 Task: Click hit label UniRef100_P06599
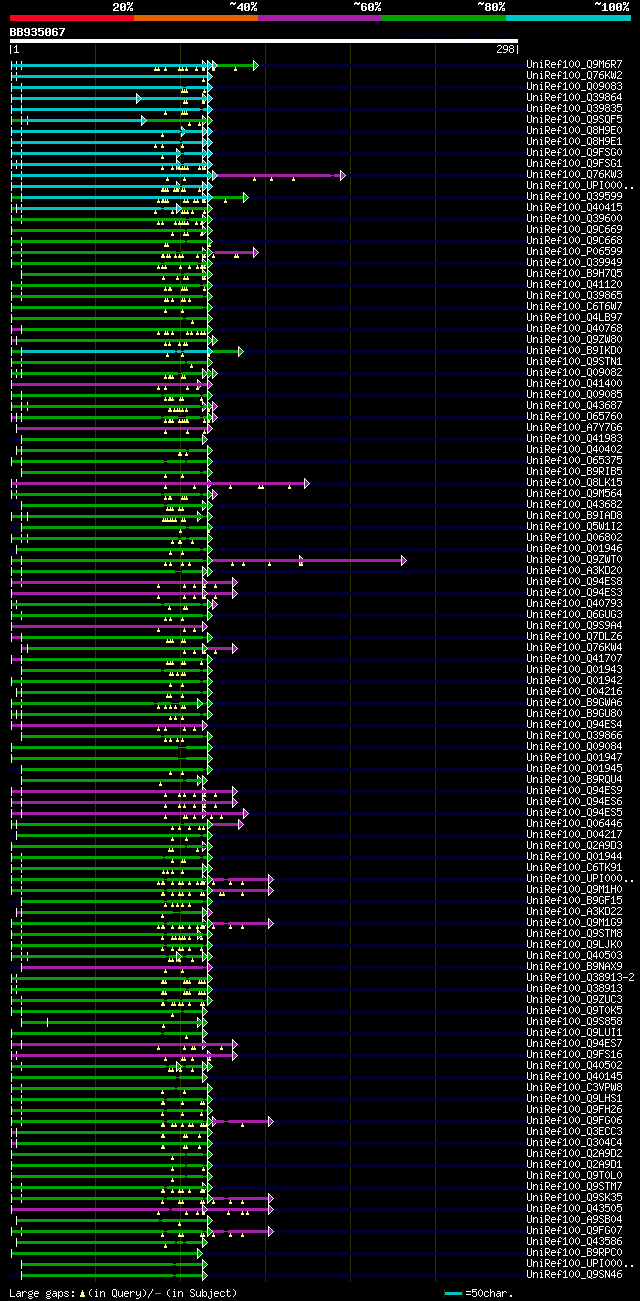[574, 252]
